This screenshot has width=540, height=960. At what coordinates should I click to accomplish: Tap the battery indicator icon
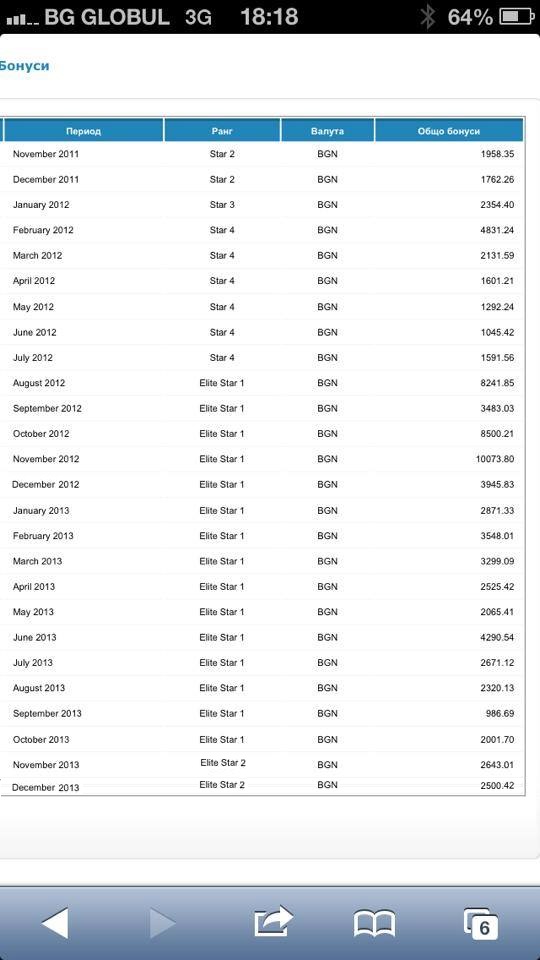[x=517, y=17]
